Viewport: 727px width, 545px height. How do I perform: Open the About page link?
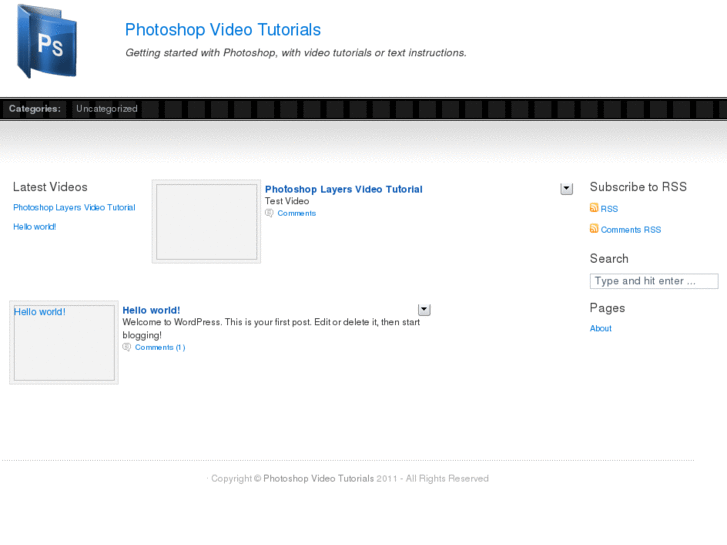tap(601, 329)
